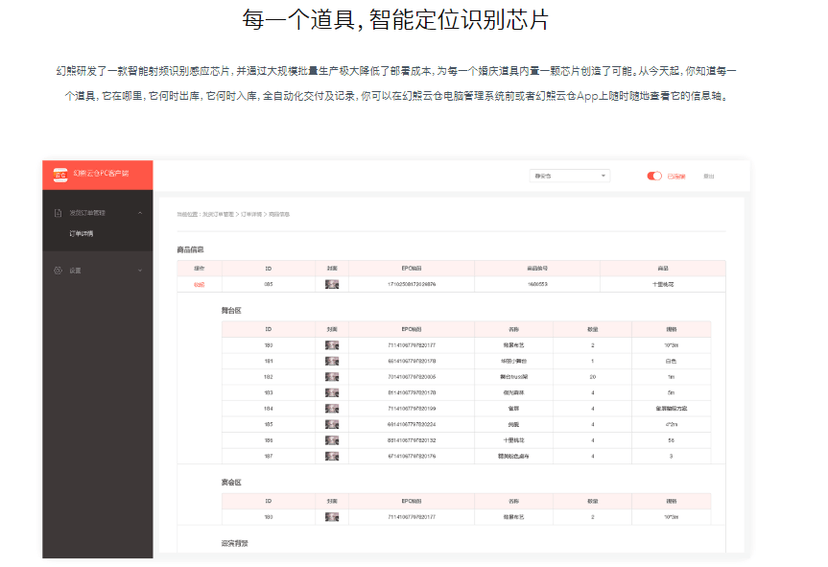This screenshot has width=828, height=567.
Task: Click 十里桃花 name cell in row 186
Action: click(514, 440)
